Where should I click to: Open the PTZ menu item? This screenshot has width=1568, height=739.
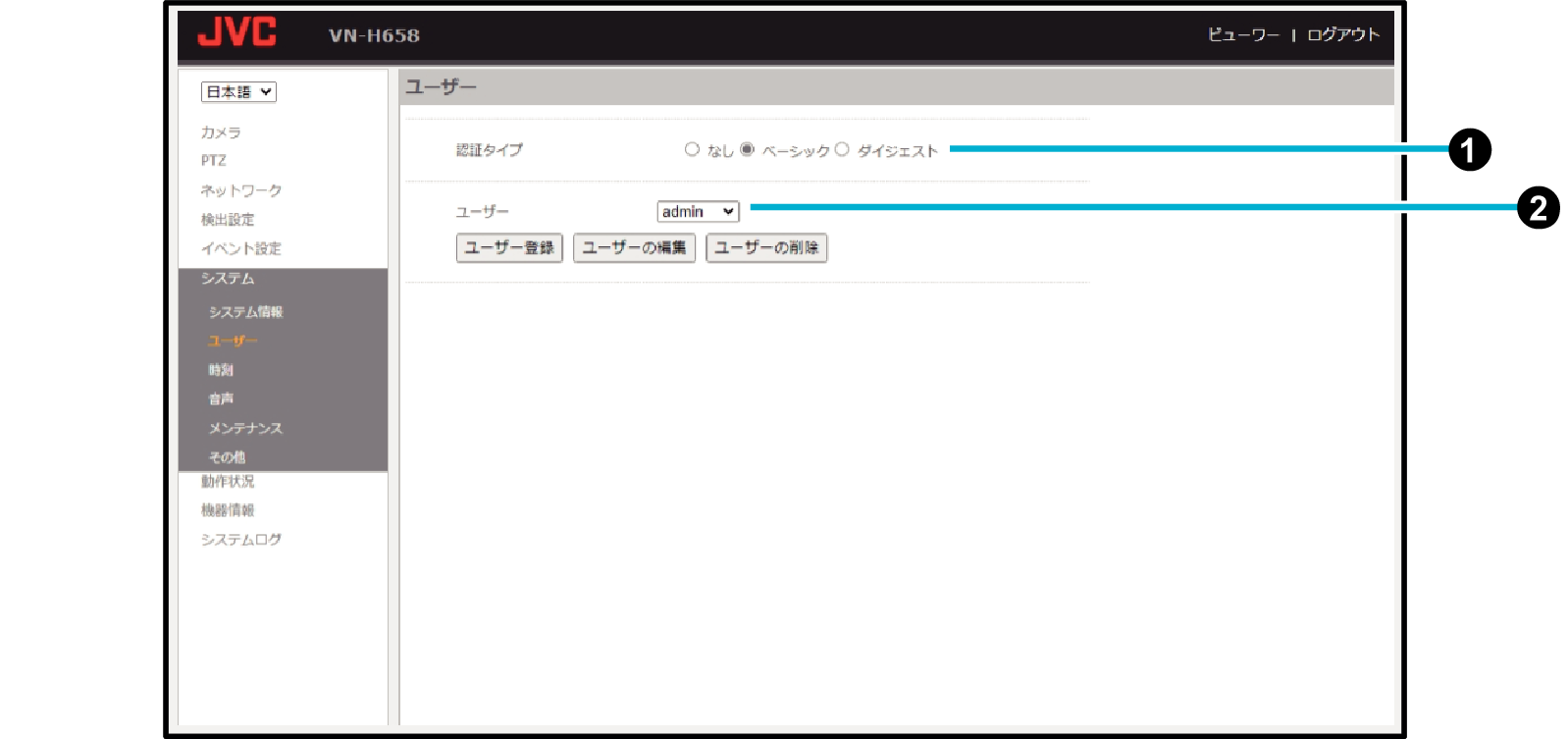click(x=214, y=161)
